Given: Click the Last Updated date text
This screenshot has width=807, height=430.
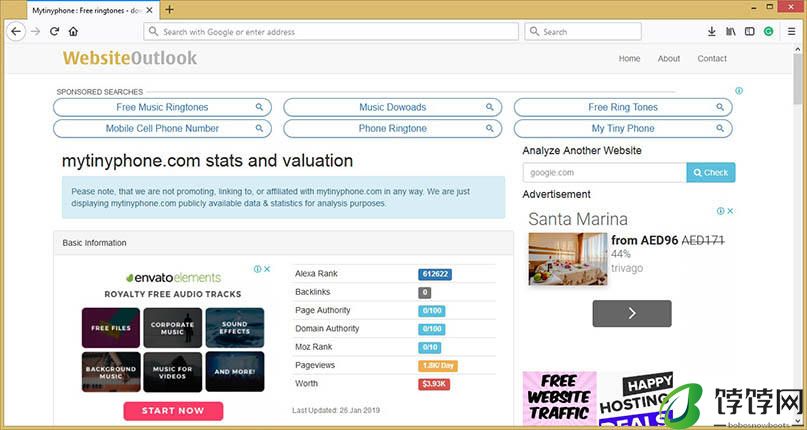Looking at the screenshot, I should [336, 410].
